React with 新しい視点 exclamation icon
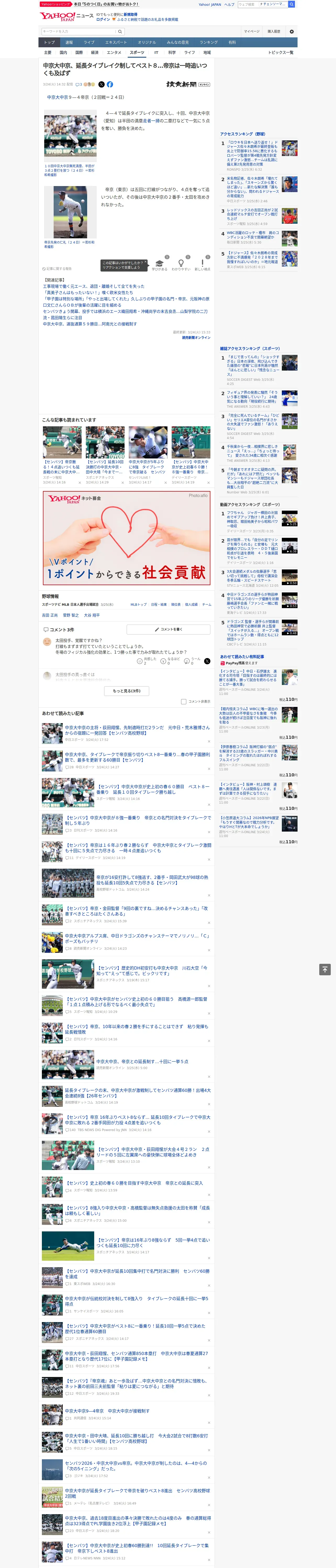Viewport: 336px width, 1568px height. click(203, 264)
